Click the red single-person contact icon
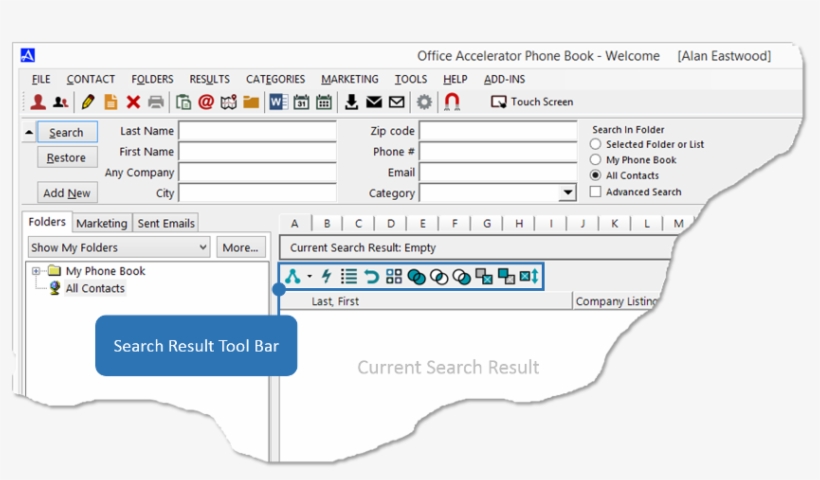The image size is (820, 480). [x=38, y=102]
